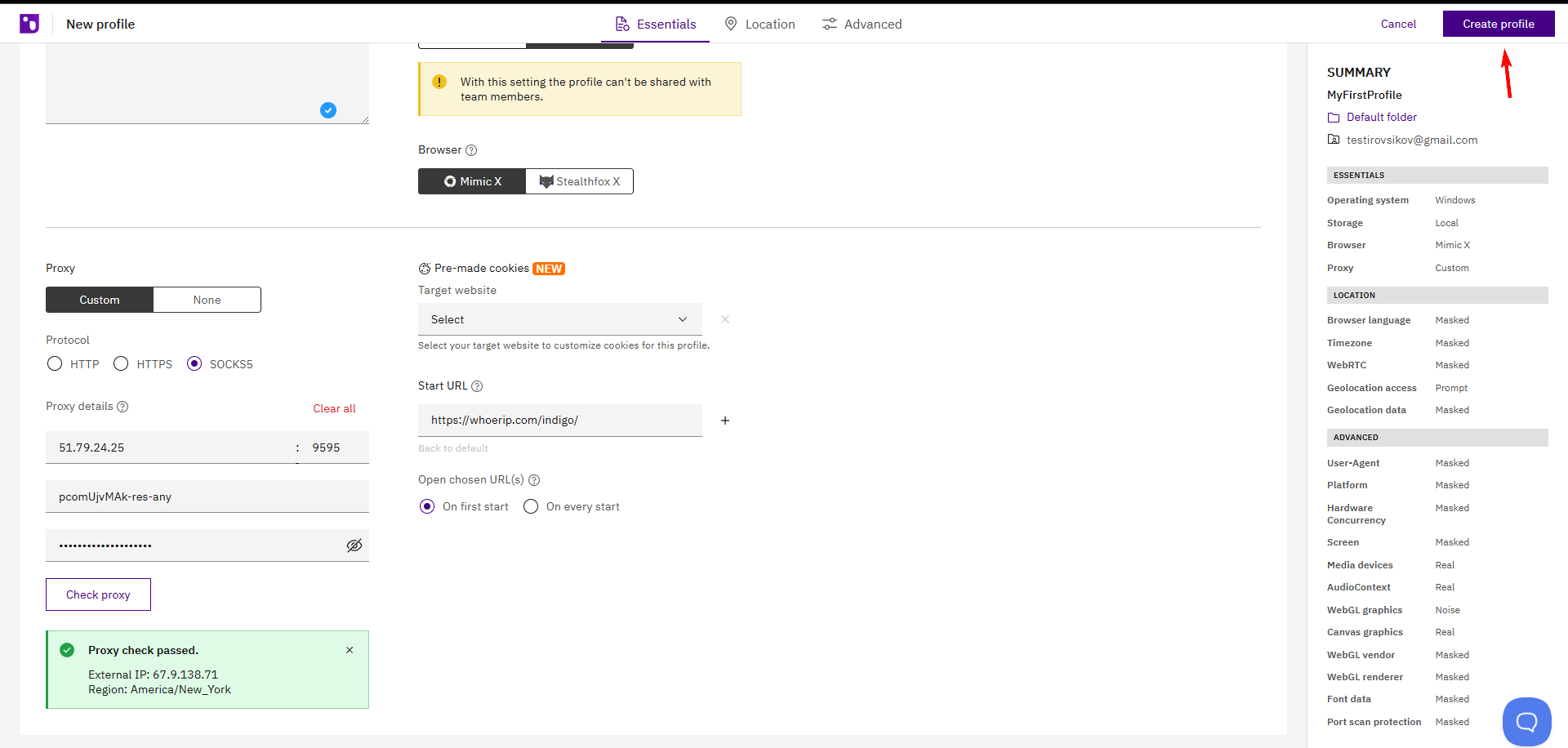Click Open chosen URL(s) help icon
The image size is (1568, 748).
[534, 480]
